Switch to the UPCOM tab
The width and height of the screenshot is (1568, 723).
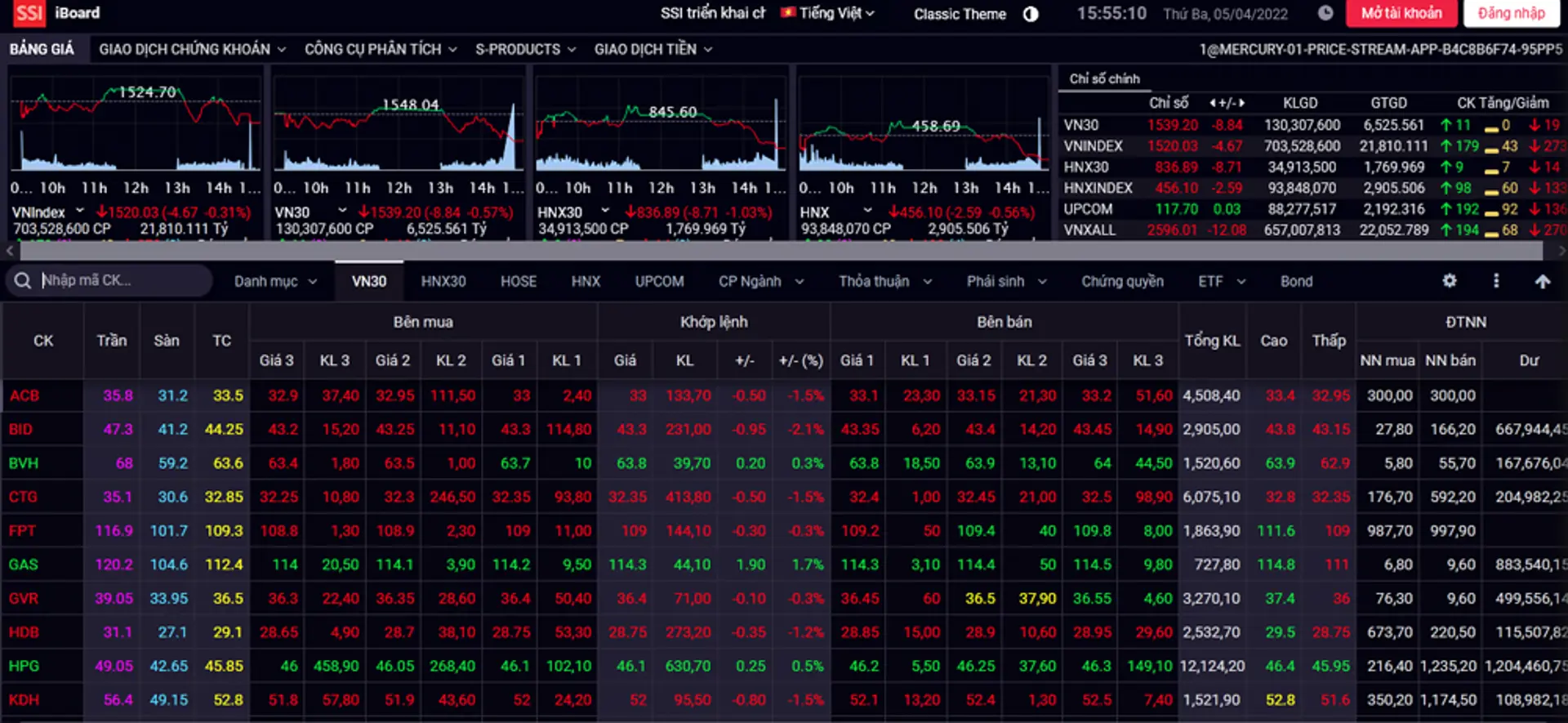coord(660,281)
